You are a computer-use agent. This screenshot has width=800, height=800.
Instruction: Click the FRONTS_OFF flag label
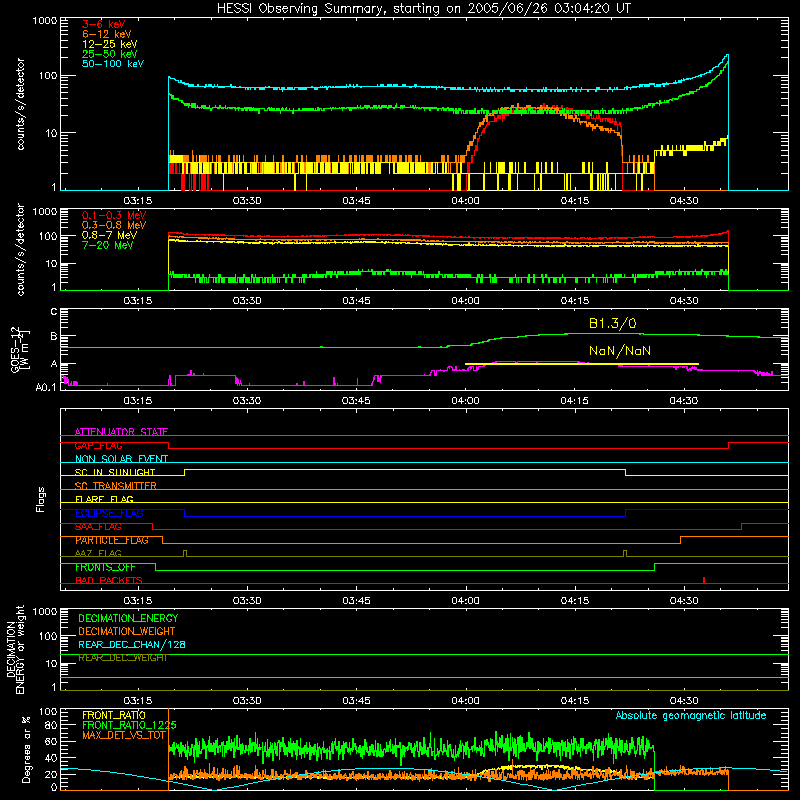tap(105, 567)
